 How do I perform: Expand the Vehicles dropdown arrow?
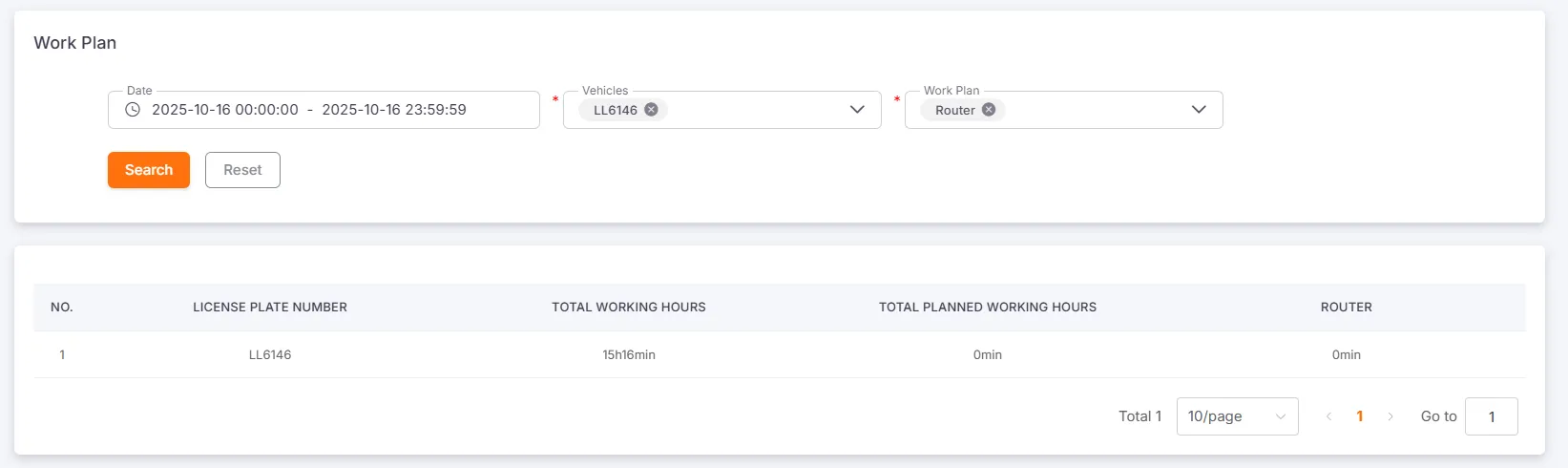(x=857, y=110)
